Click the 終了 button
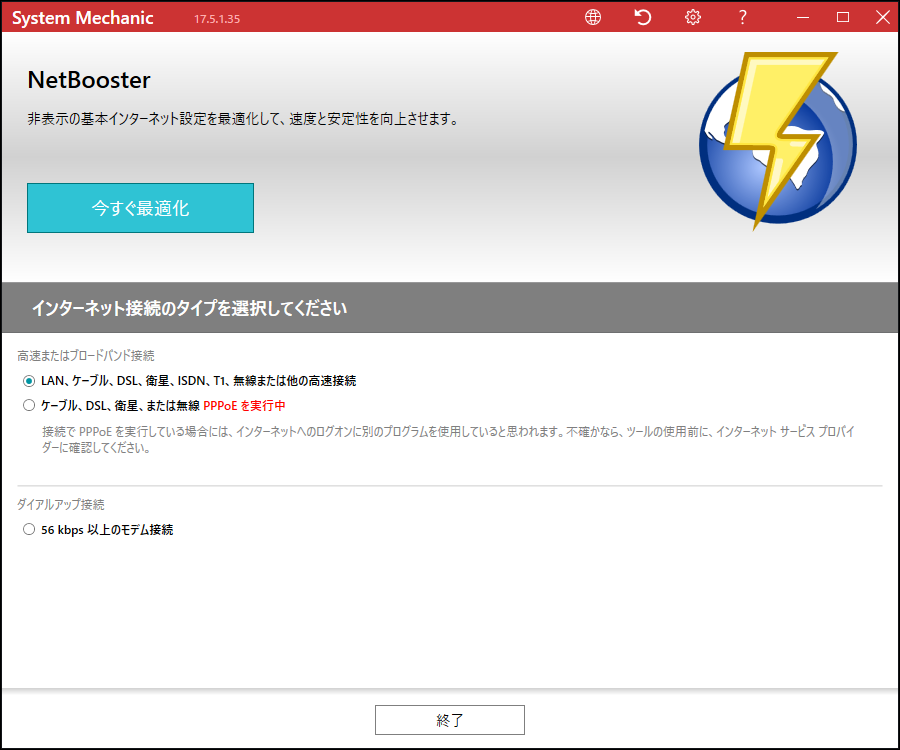This screenshot has height=750, width=900. coord(449,720)
